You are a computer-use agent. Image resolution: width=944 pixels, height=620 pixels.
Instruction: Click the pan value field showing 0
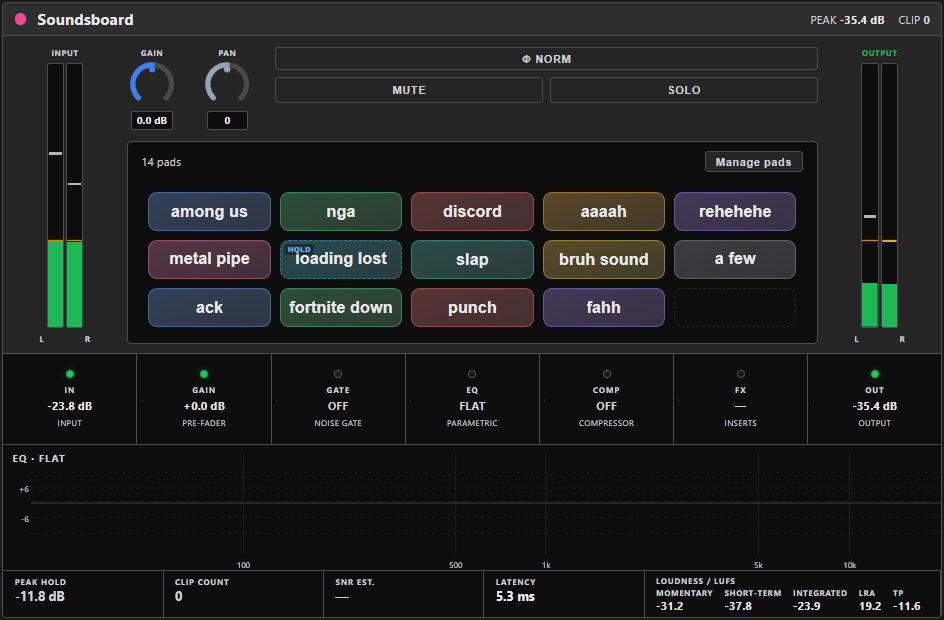pos(227,120)
